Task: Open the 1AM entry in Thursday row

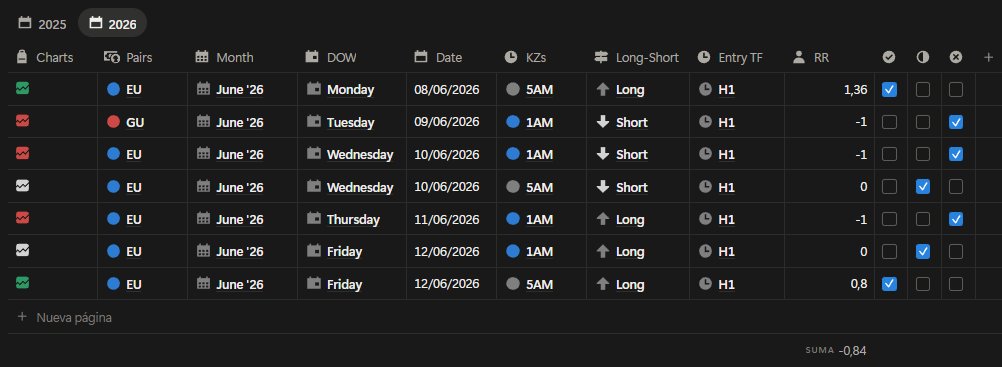Action: (539, 219)
